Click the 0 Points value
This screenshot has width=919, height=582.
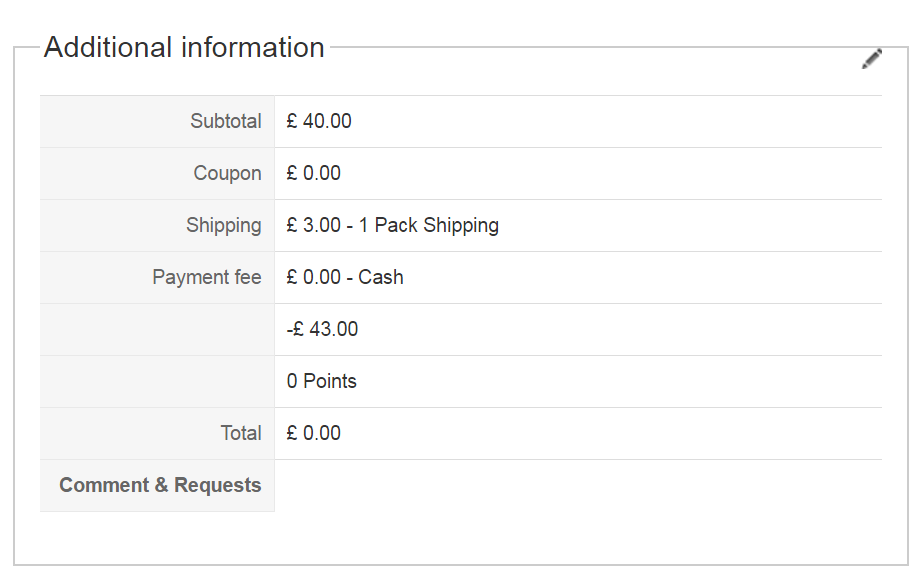(321, 382)
